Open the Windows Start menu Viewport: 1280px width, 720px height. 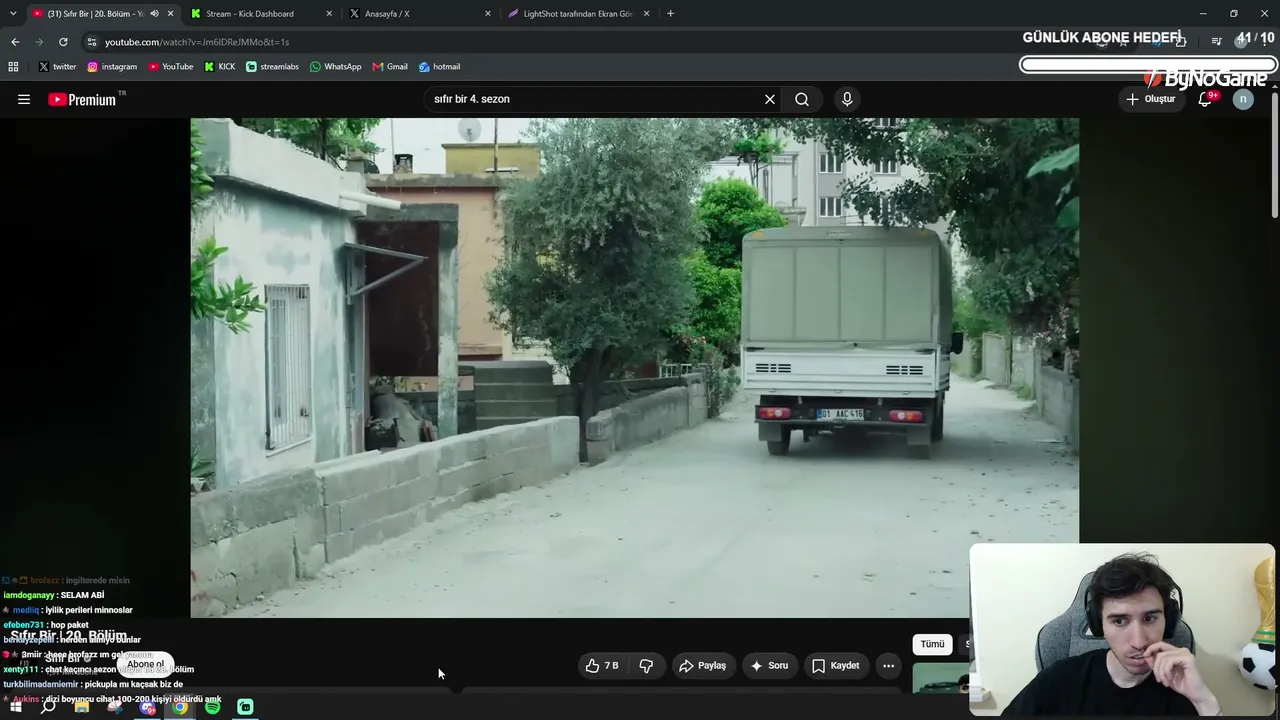[15, 707]
